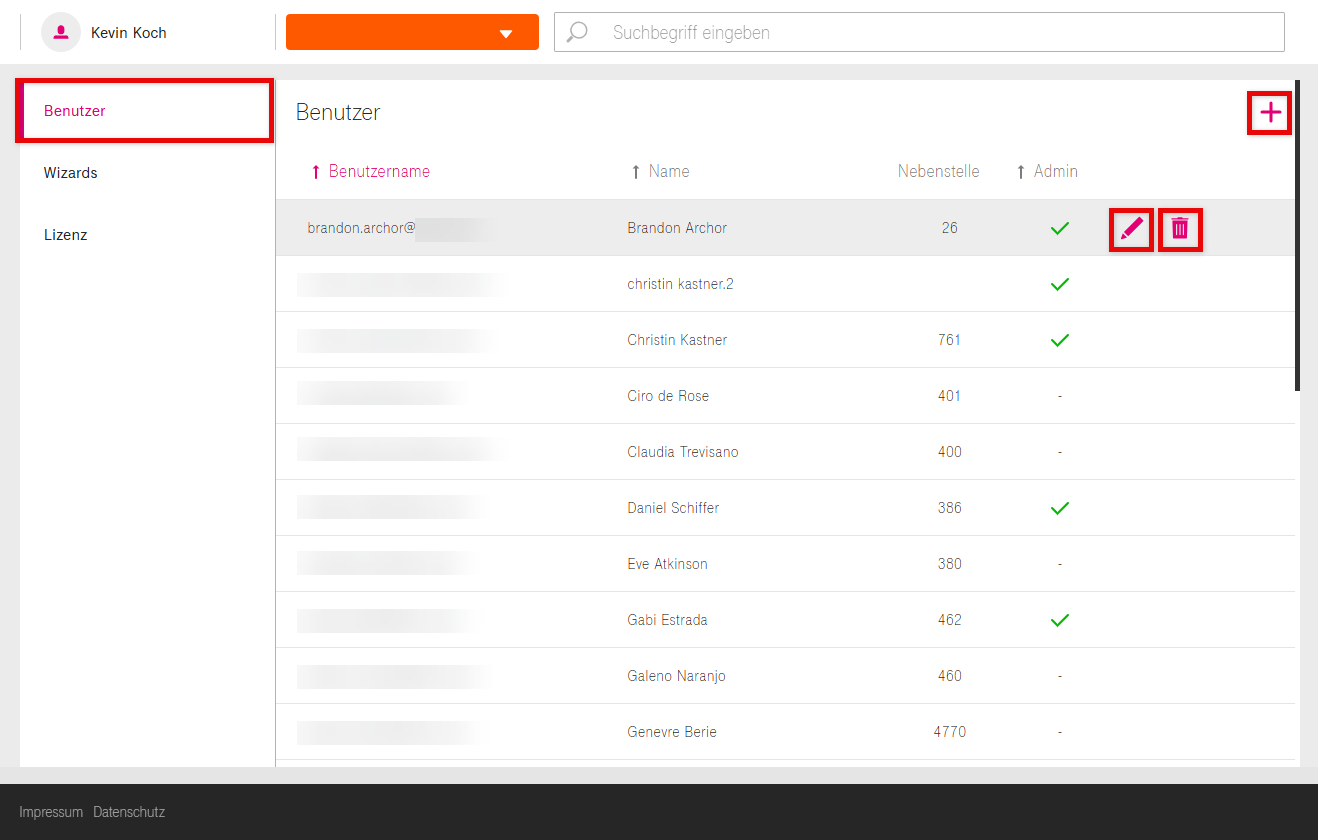This screenshot has width=1318, height=840.
Task: Switch to Wizards in the sidebar
Action: 71,173
